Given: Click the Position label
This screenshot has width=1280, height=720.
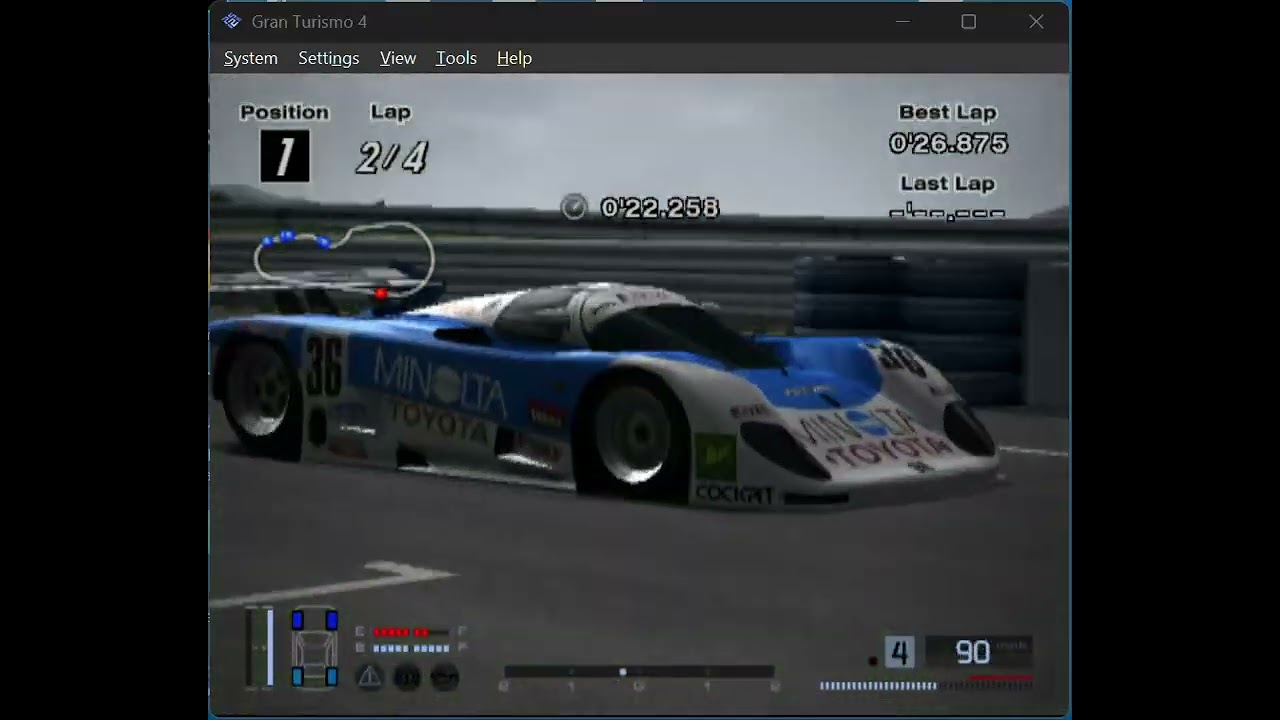Looking at the screenshot, I should point(284,112).
